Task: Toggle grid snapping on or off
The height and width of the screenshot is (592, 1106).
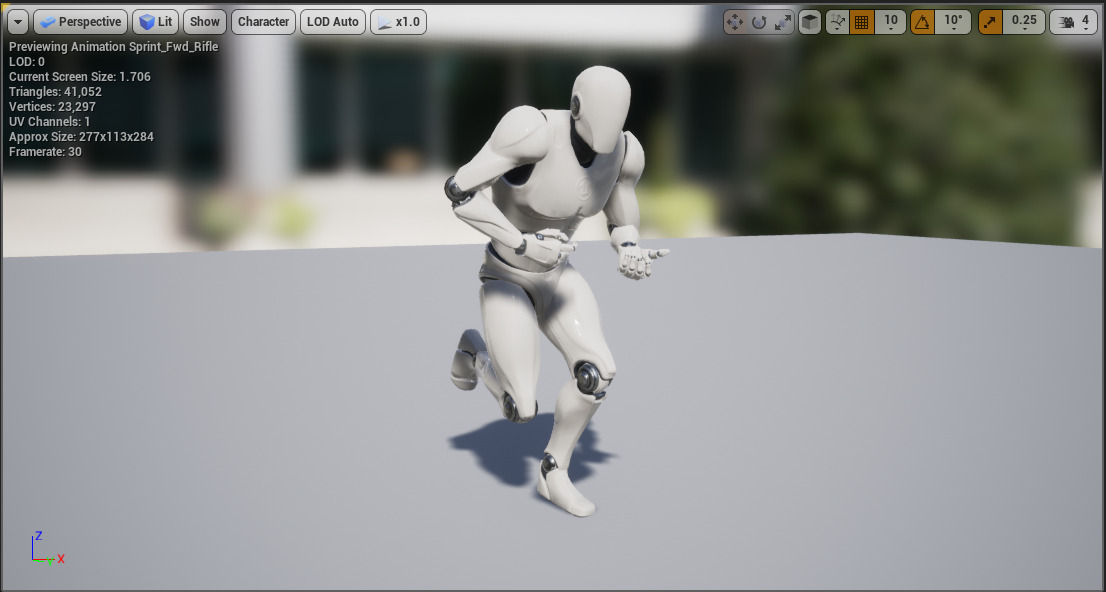Action: 861,20
